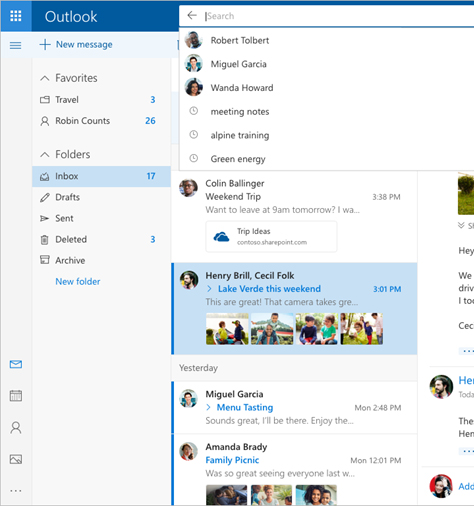This screenshot has width=474, height=506.
Task: Click the New message button
Action: point(76,44)
